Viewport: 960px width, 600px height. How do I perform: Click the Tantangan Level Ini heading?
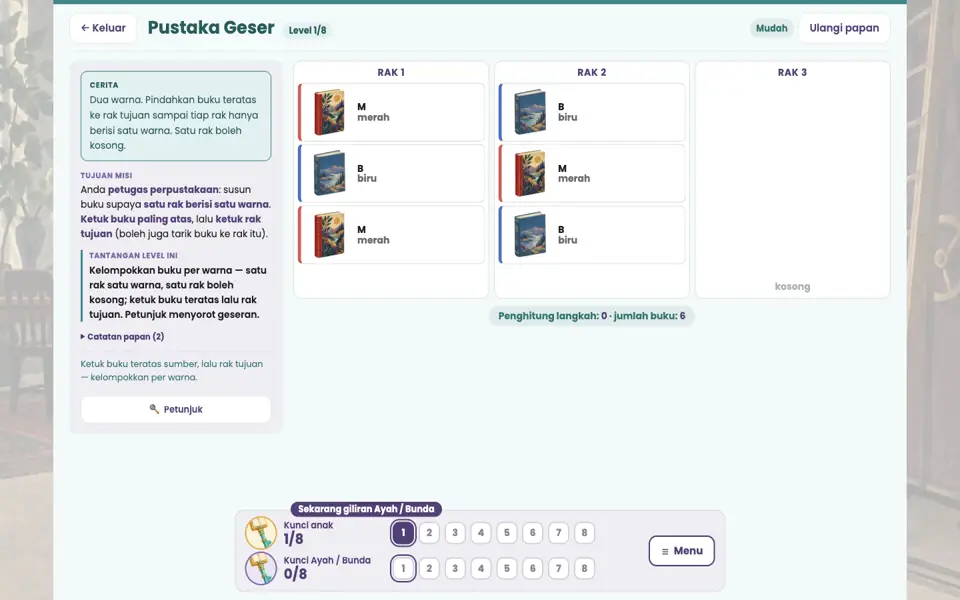(133, 255)
